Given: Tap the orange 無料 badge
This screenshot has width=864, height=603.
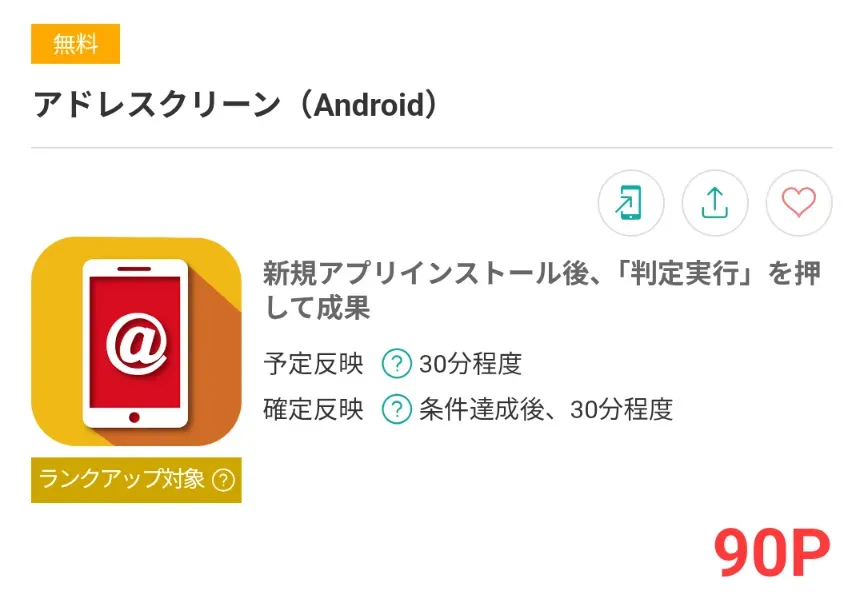Looking at the screenshot, I should tap(75, 44).
